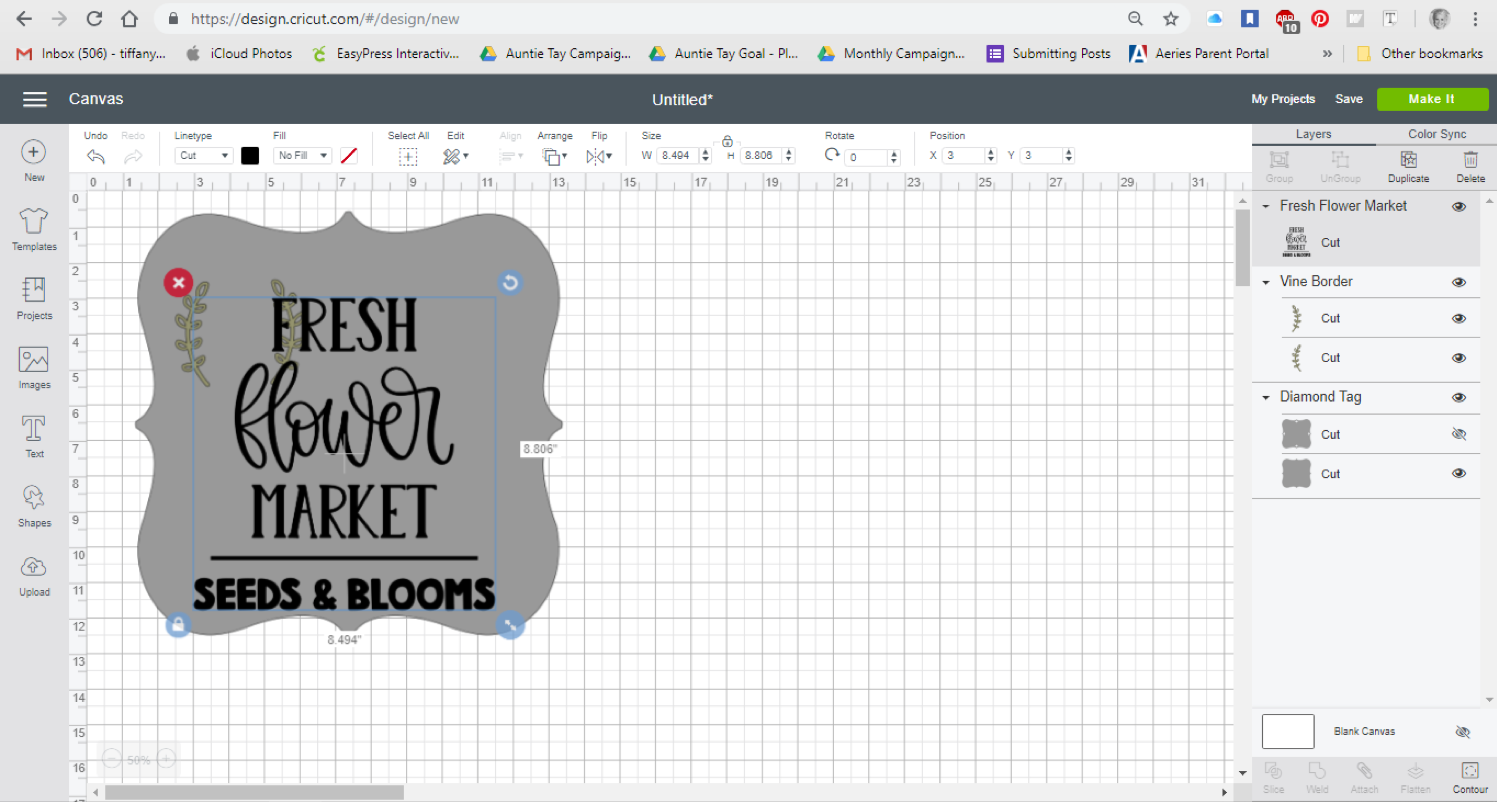Show the hidden Diamond Tag cut layer
The image size is (1497, 802).
tap(1459, 435)
